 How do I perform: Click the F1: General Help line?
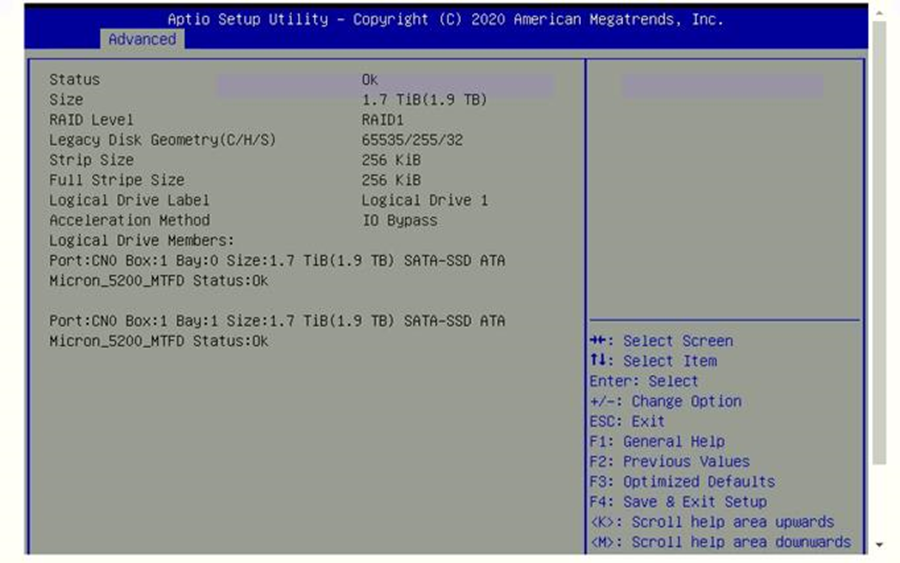click(x=657, y=441)
